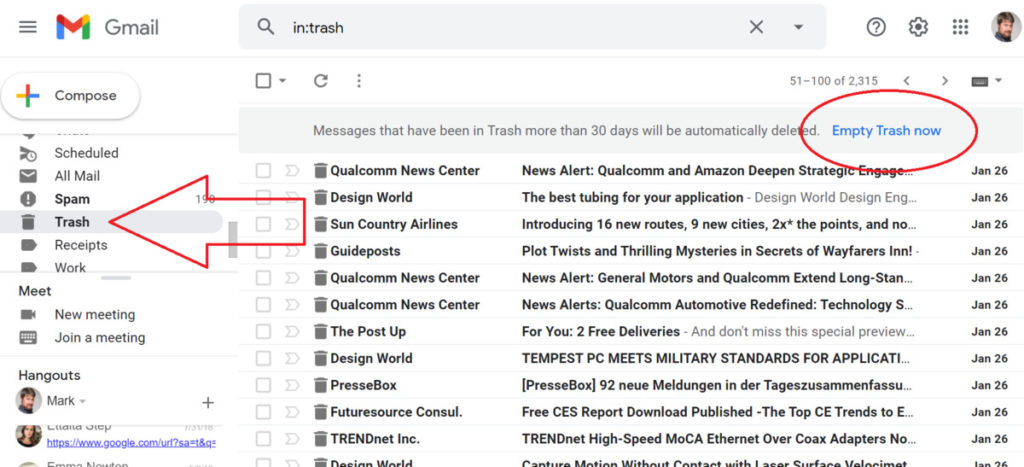The image size is (1024, 467).
Task: Start a New meeting
Action: point(95,315)
